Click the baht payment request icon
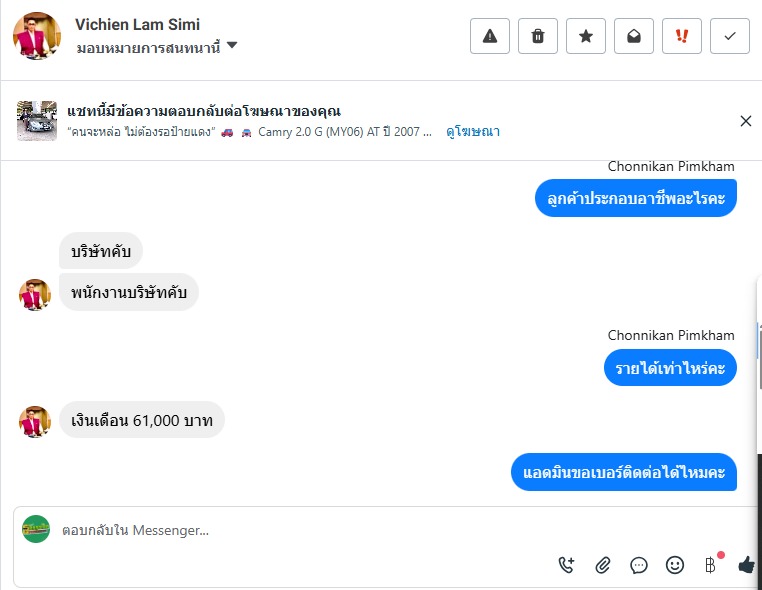 710,565
